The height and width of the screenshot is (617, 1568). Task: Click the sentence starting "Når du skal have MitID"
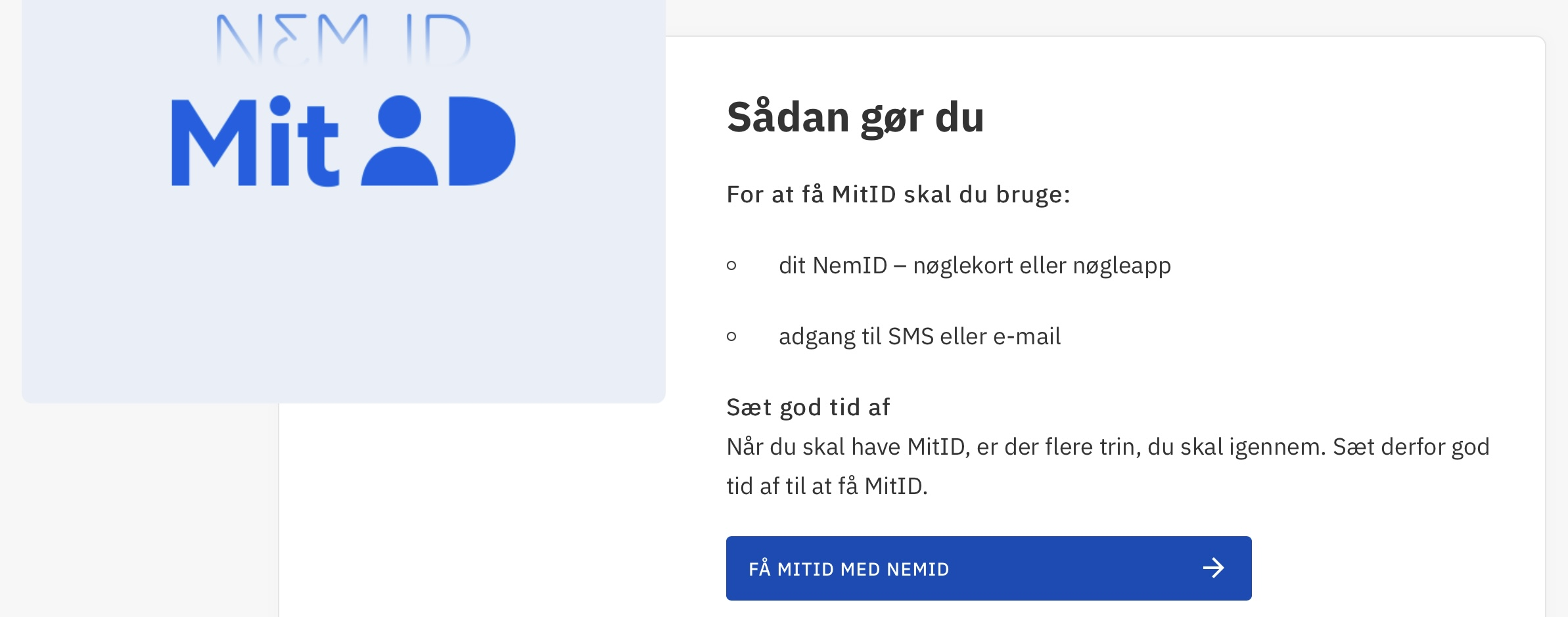coord(1107,447)
